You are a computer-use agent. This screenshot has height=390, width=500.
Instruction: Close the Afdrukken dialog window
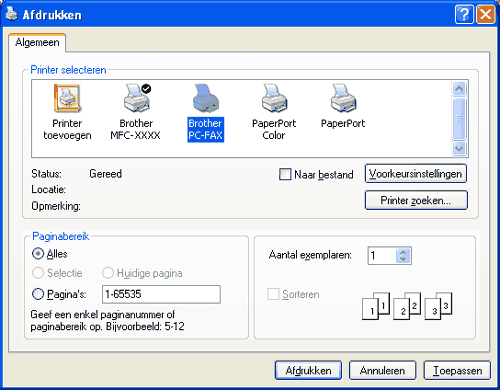[485, 15]
